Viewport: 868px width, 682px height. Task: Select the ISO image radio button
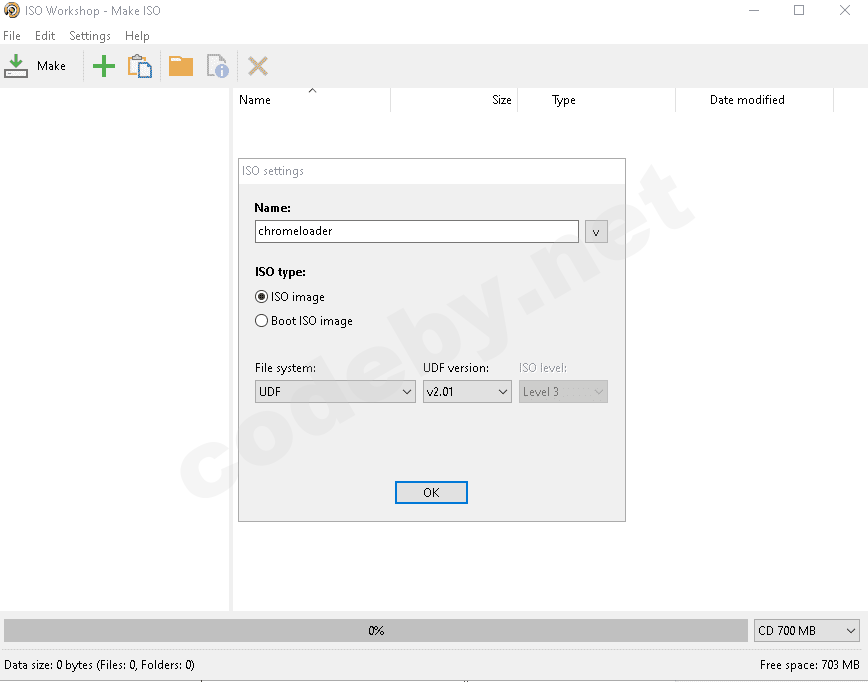click(x=262, y=297)
